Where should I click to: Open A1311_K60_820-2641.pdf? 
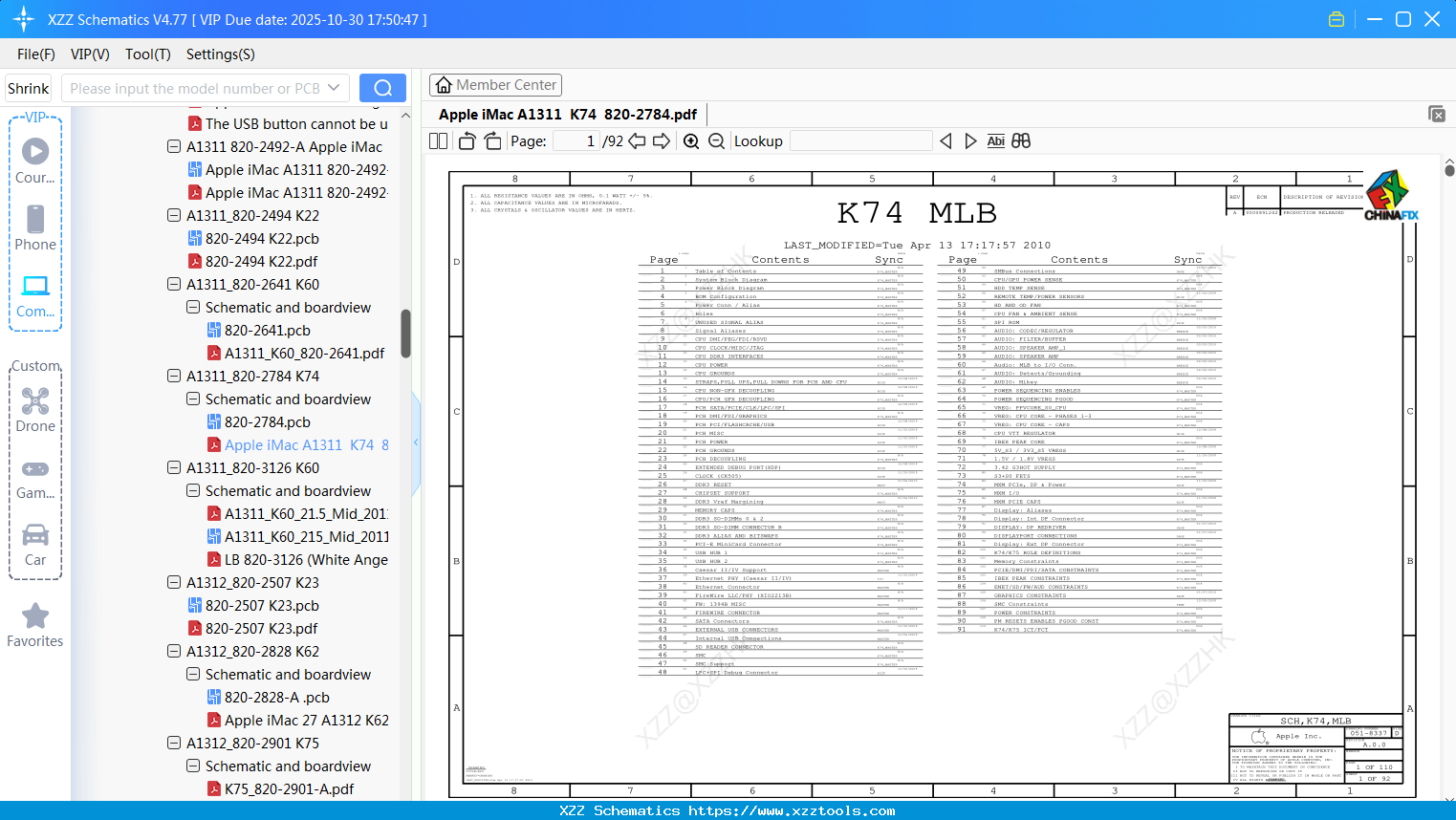point(305,354)
